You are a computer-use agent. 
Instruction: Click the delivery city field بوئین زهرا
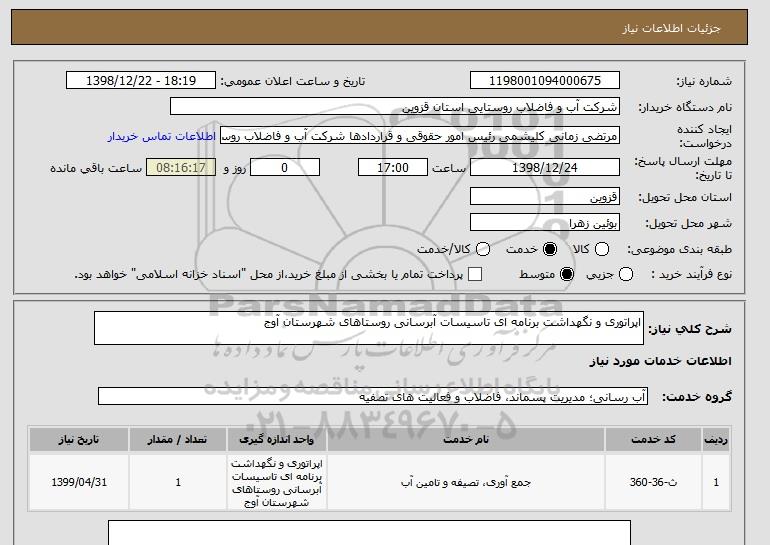pyautogui.click(x=545, y=222)
